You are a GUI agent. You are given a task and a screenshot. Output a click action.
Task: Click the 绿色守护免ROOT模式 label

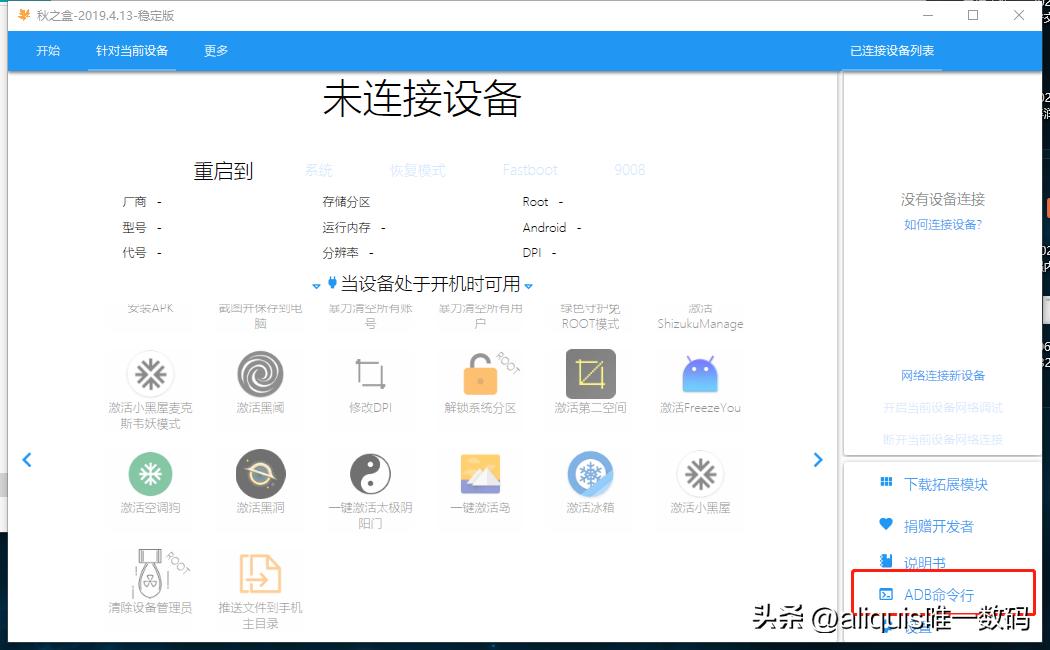[x=591, y=317]
